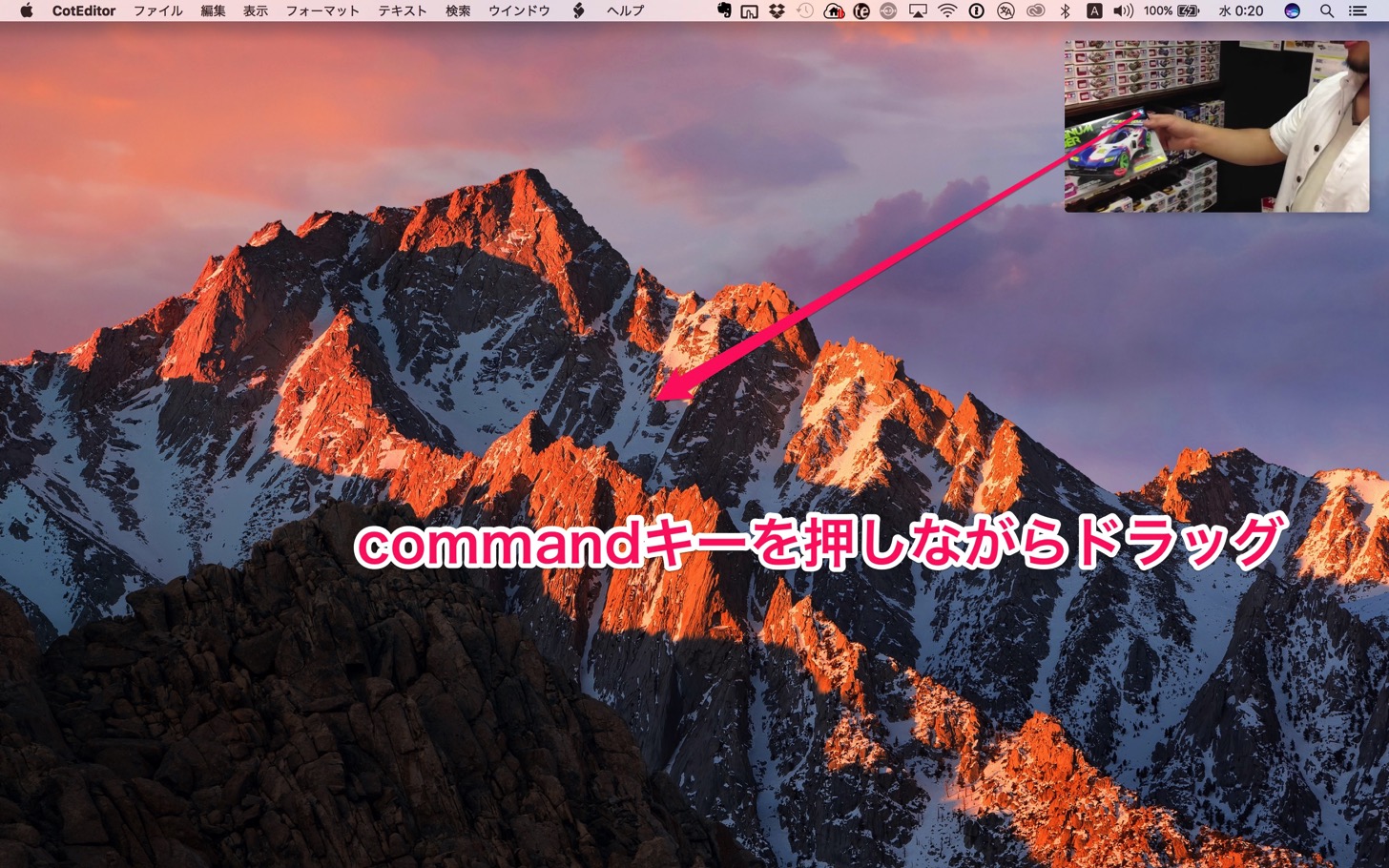Open Notification Center list icon
This screenshot has height=868, width=1389.
[1358, 11]
